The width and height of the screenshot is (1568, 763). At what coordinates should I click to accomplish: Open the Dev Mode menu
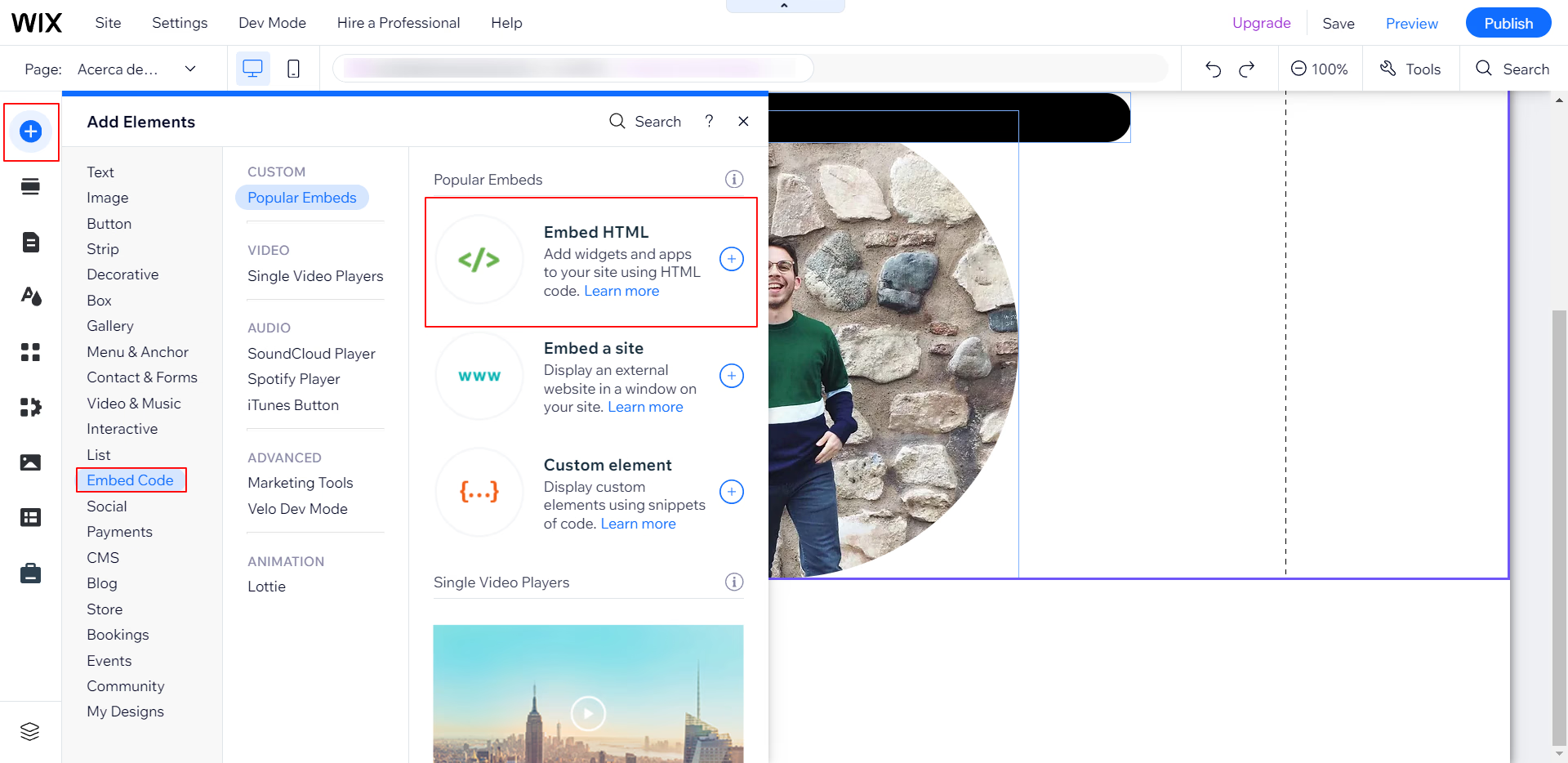(272, 23)
